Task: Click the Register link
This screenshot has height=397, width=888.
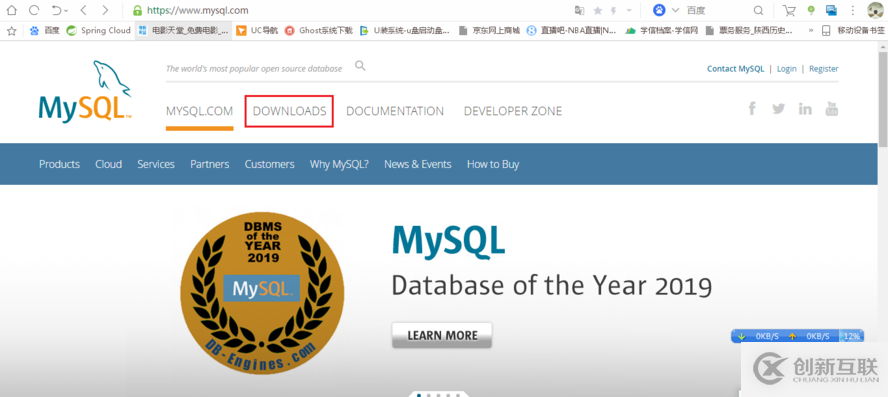Action: [823, 69]
